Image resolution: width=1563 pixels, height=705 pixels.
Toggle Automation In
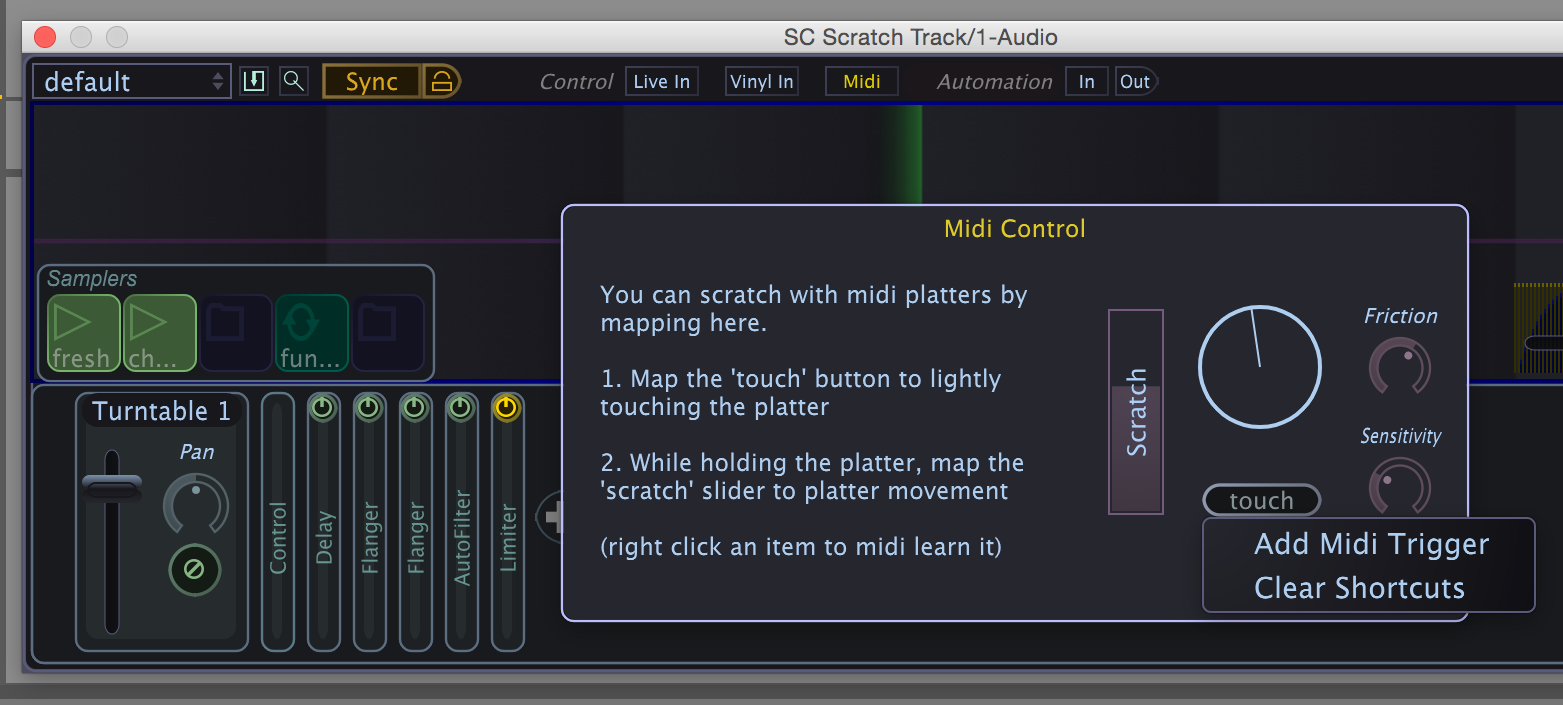tap(1087, 82)
